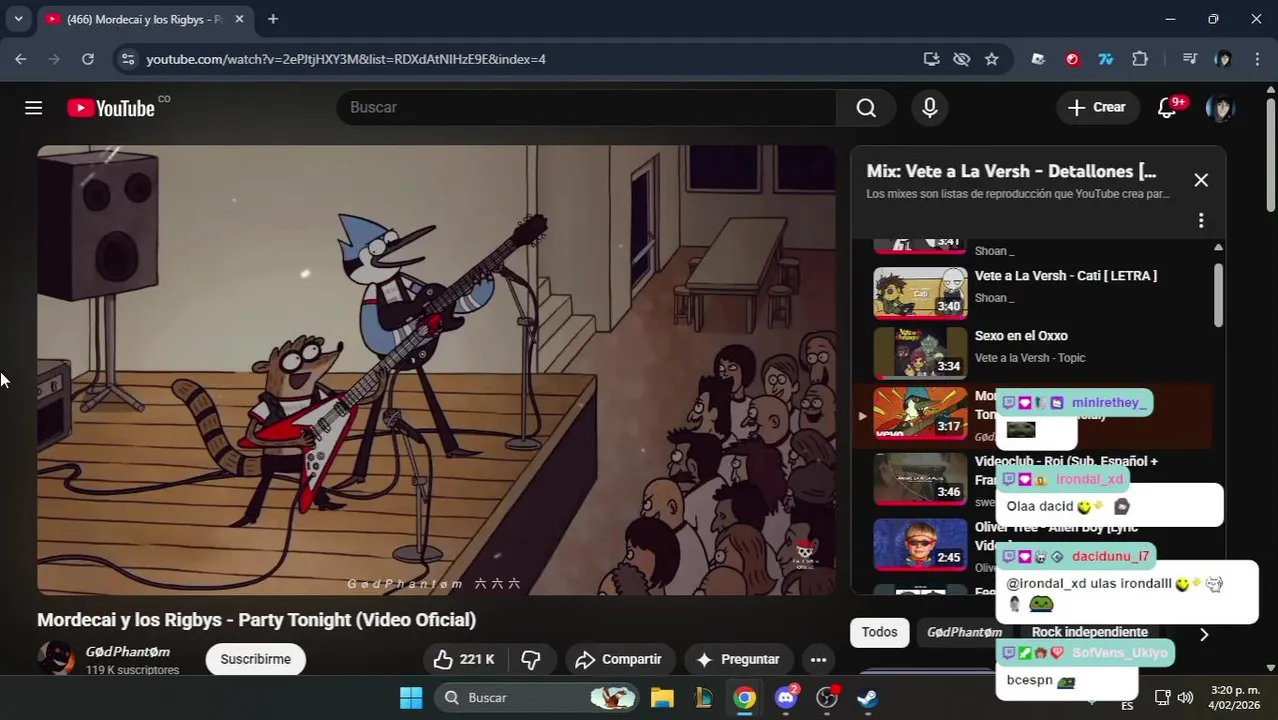This screenshot has width=1278, height=720.
Task: Select the 3:17 currently playing thumbnail
Action: (x=920, y=413)
